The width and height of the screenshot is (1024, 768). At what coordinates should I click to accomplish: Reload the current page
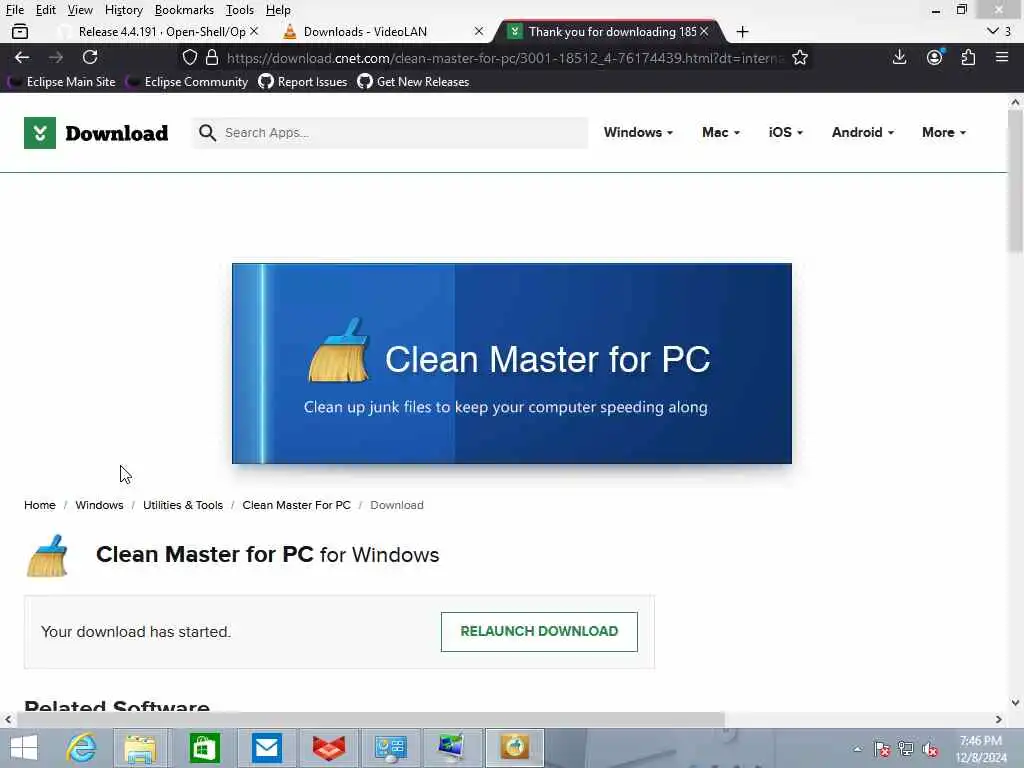coord(90,57)
